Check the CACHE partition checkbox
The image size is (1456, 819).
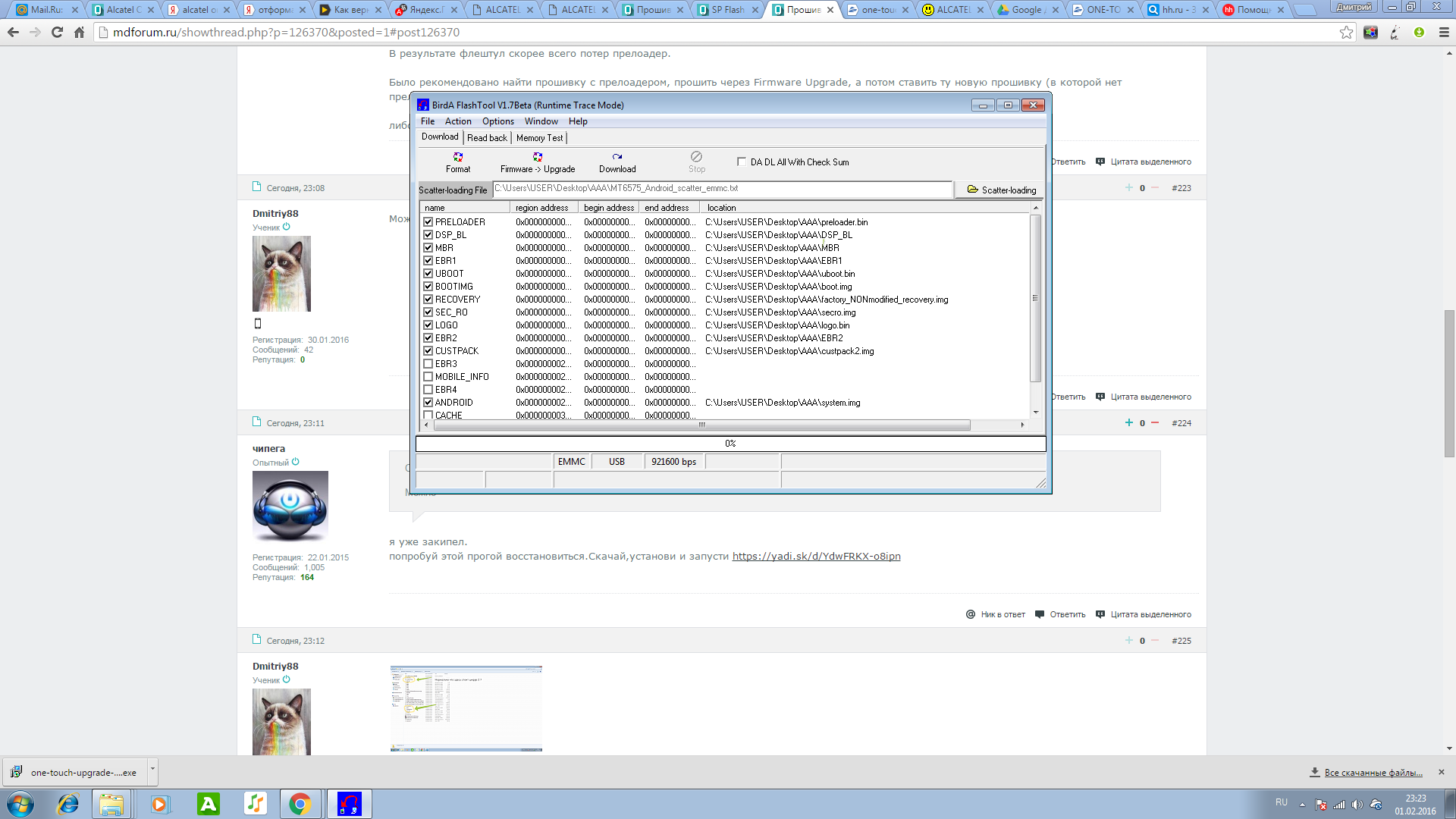click(x=428, y=416)
